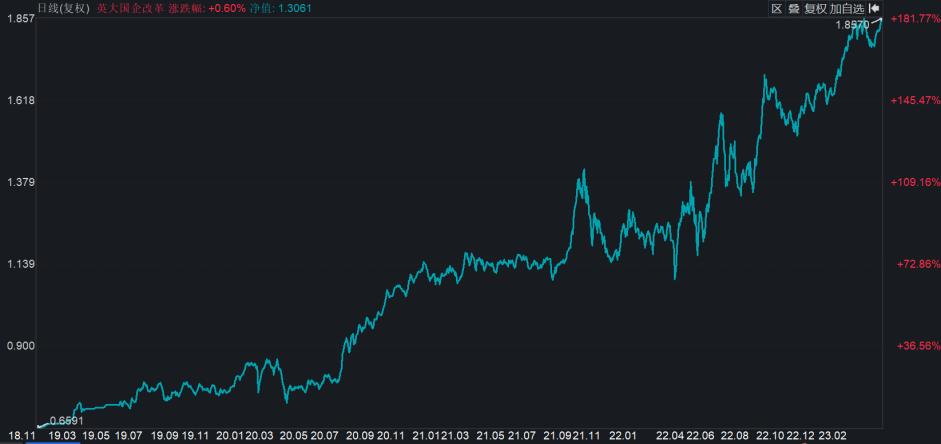Click the 19.03 date on time axis
This screenshot has width=941, height=444.
62,434
